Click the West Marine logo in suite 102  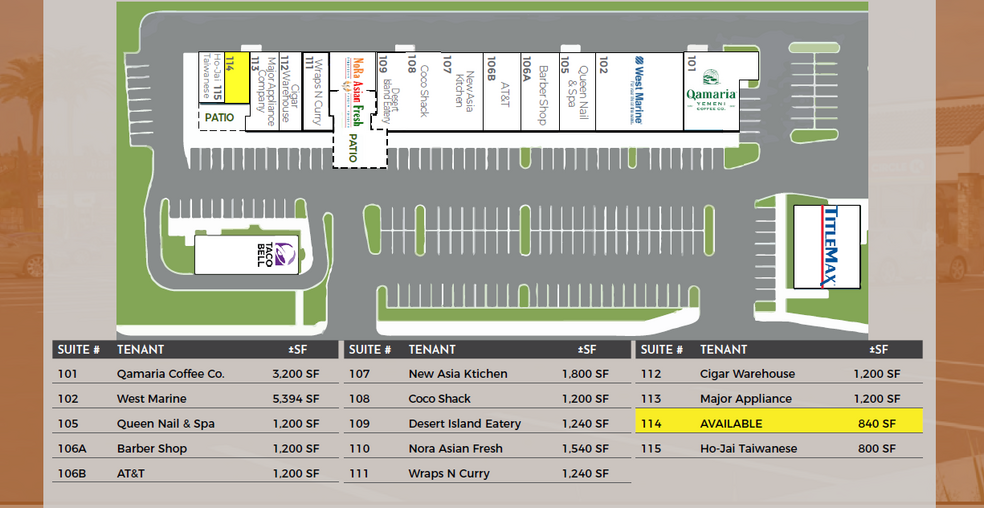click(638, 90)
